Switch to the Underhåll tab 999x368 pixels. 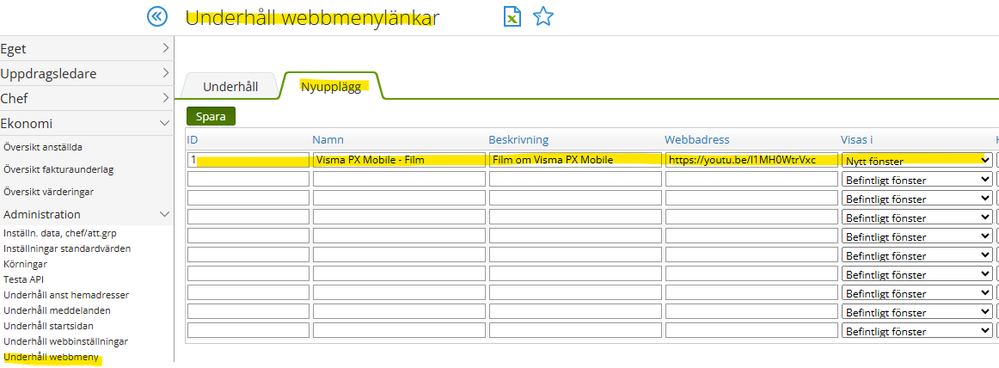[230, 87]
